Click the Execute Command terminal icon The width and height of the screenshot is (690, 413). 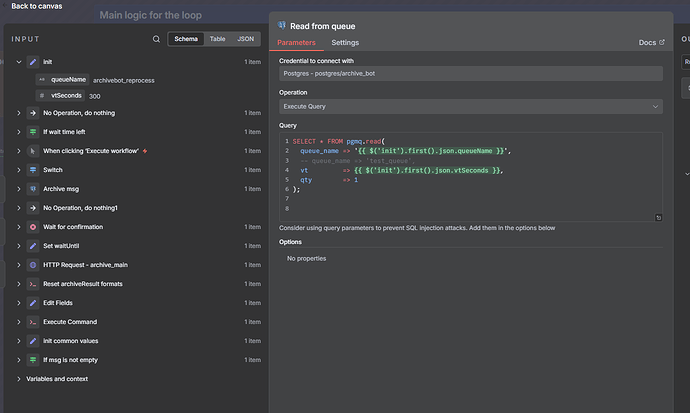(33, 322)
